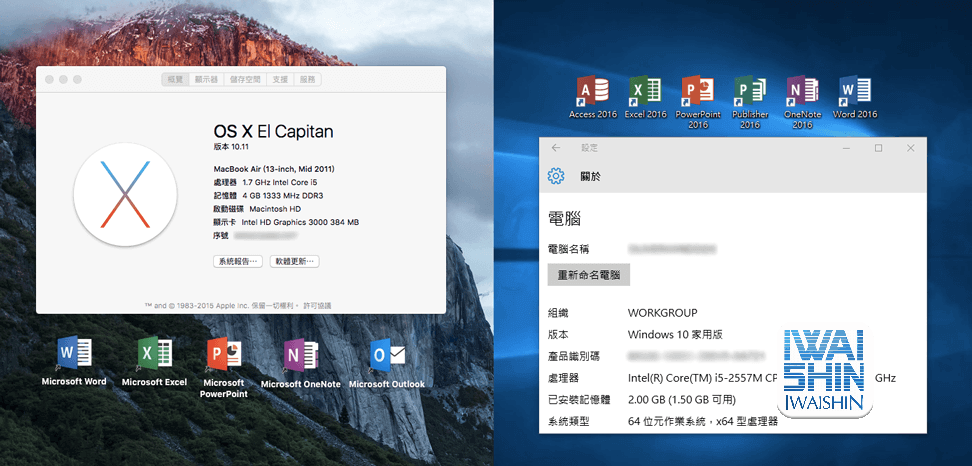
Task: Go back with the arrow in 設定 window
Action: (x=556, y=148)
